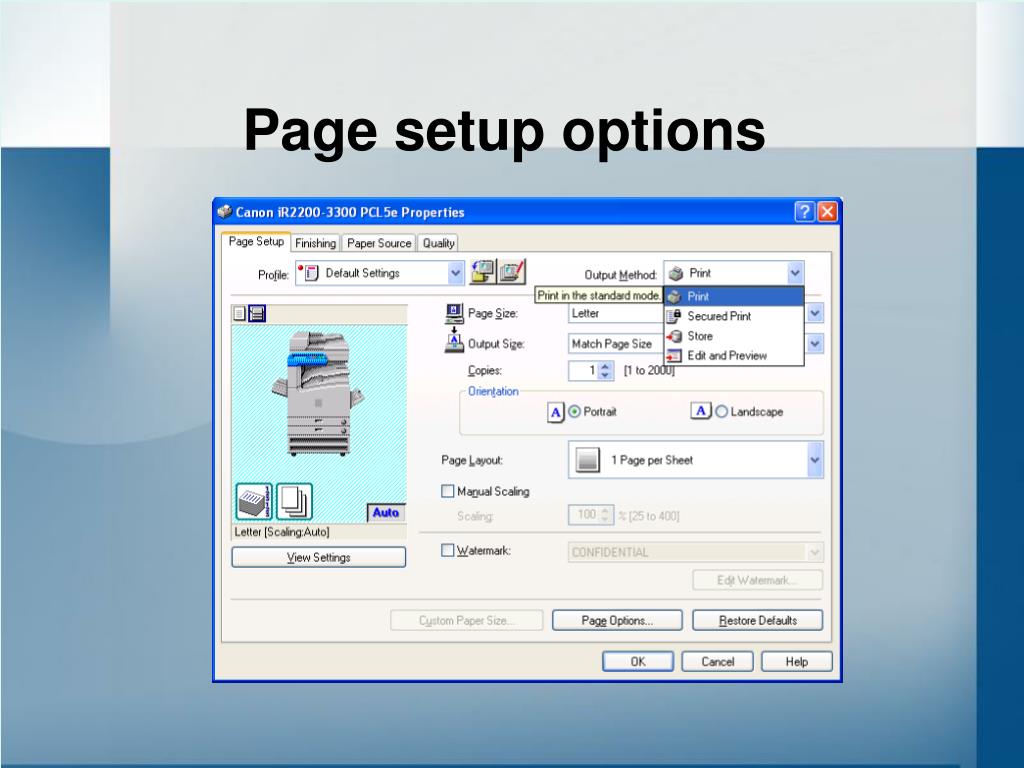Click the Copies spinner arrows
The width and height of the screenshot is (1024, 768).
(x=605, y=370)
